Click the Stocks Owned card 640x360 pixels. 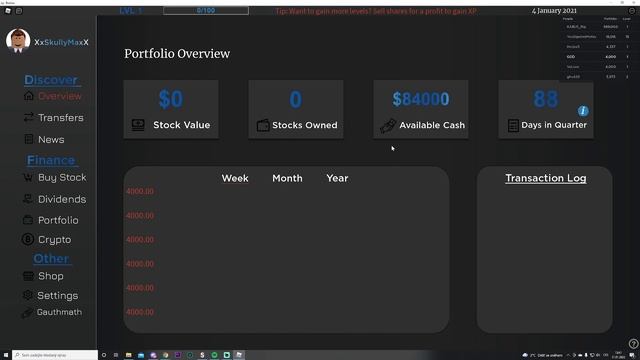pyautogui.click(x=296, y=109)
